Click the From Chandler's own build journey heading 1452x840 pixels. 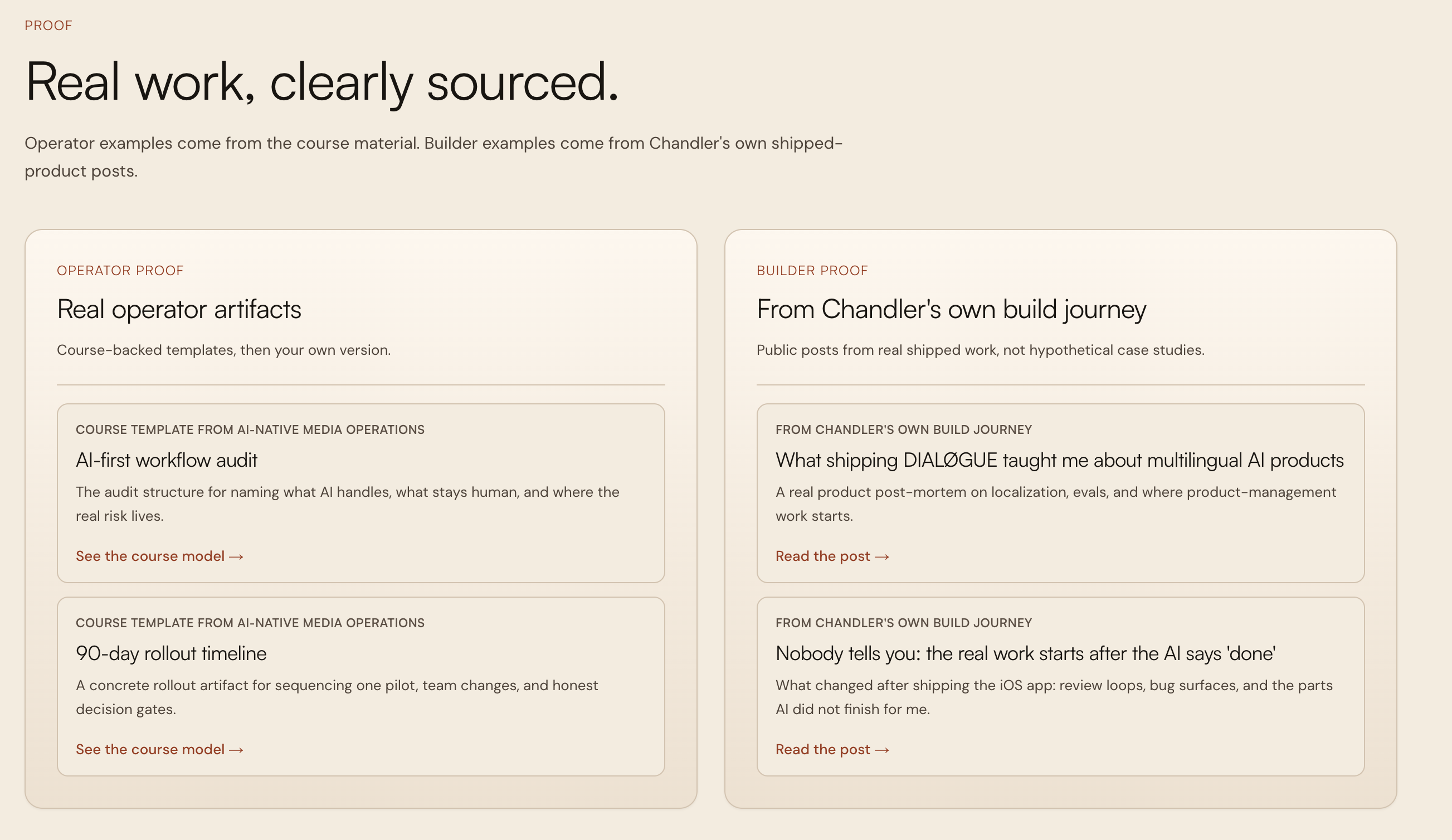(951, 309)
